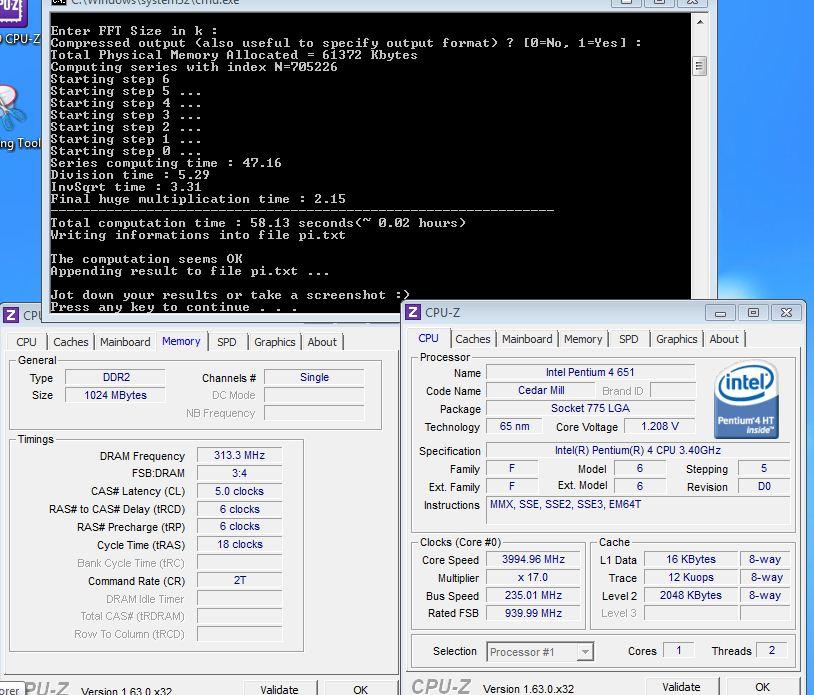Click the 16 KBytes L1 Data value
Screen dimensions: 814x695
click(690, 560)
